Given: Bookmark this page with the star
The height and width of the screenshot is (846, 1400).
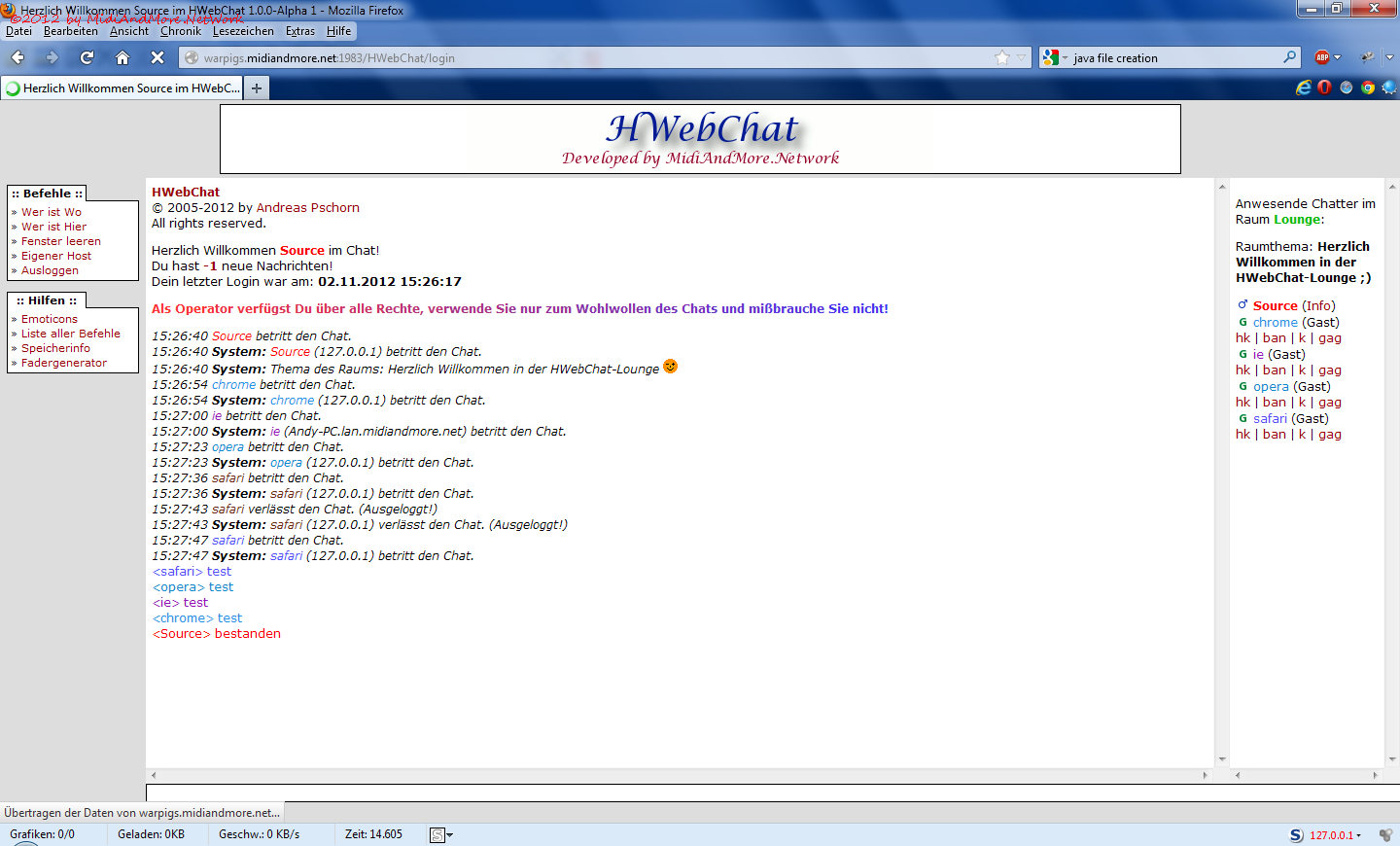Looking at the screenshot, I should [x=1002, y=57].
